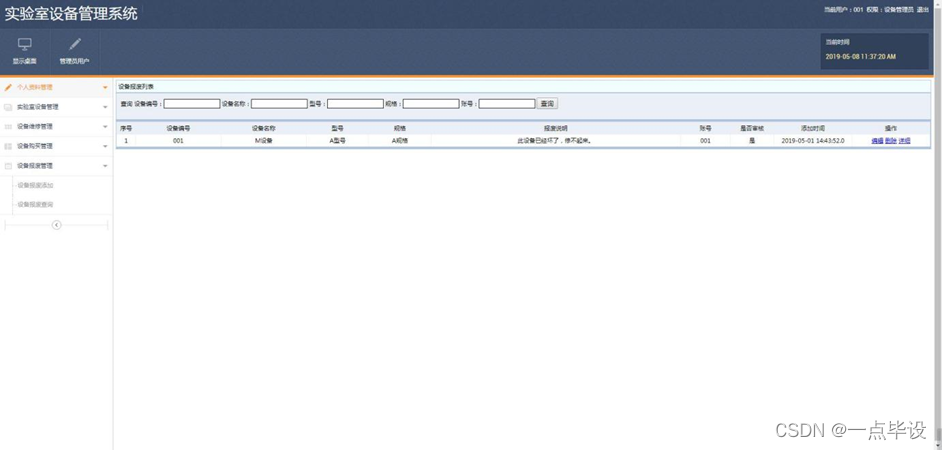This screenshot has width=942, height=450.
Task: Click the 权限：设备管理员 text in header
Action: (x=890, y=10)
